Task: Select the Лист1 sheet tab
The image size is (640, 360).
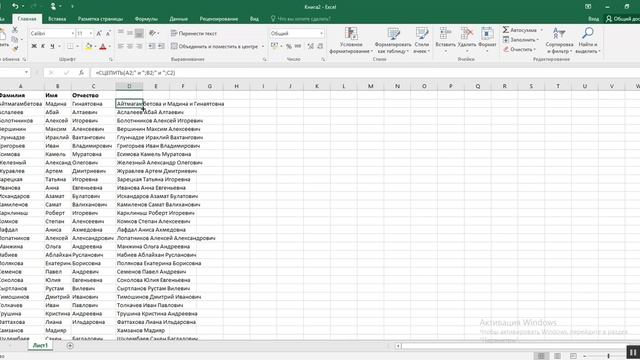Action: (x=40, y=346)
